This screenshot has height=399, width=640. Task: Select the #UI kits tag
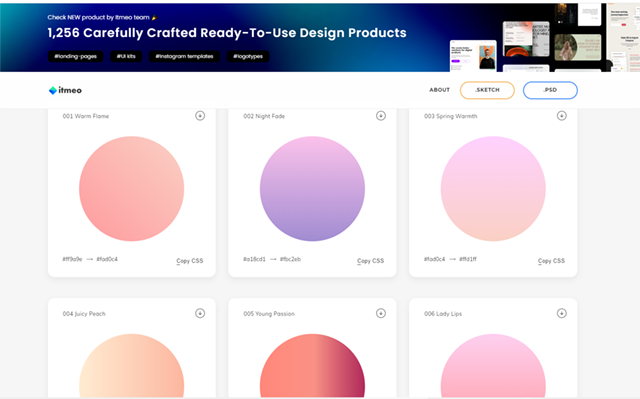coord(126,56)
